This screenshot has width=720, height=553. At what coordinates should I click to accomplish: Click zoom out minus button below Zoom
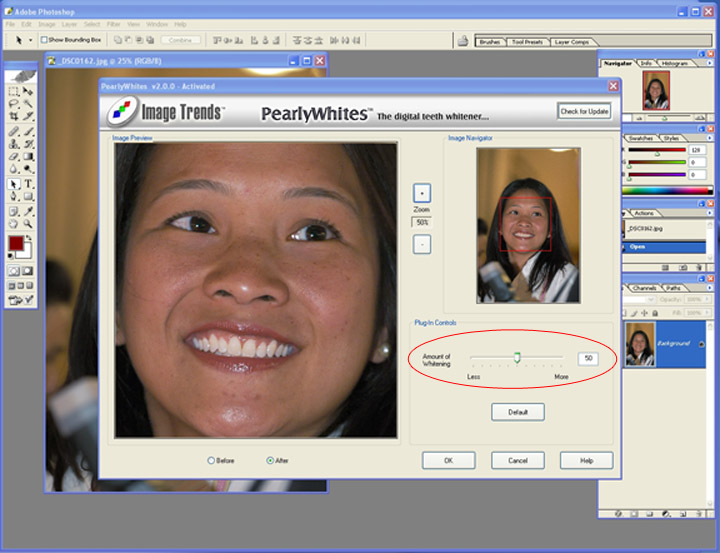tap(422, 244)
